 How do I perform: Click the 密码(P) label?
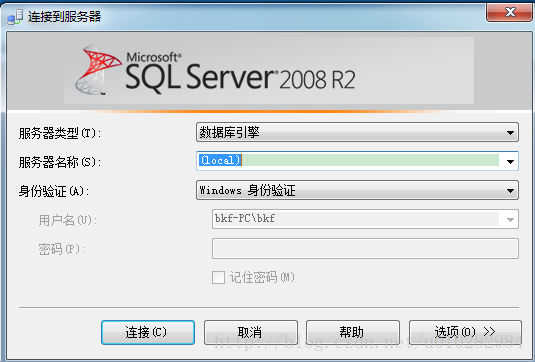click(61, 249)
